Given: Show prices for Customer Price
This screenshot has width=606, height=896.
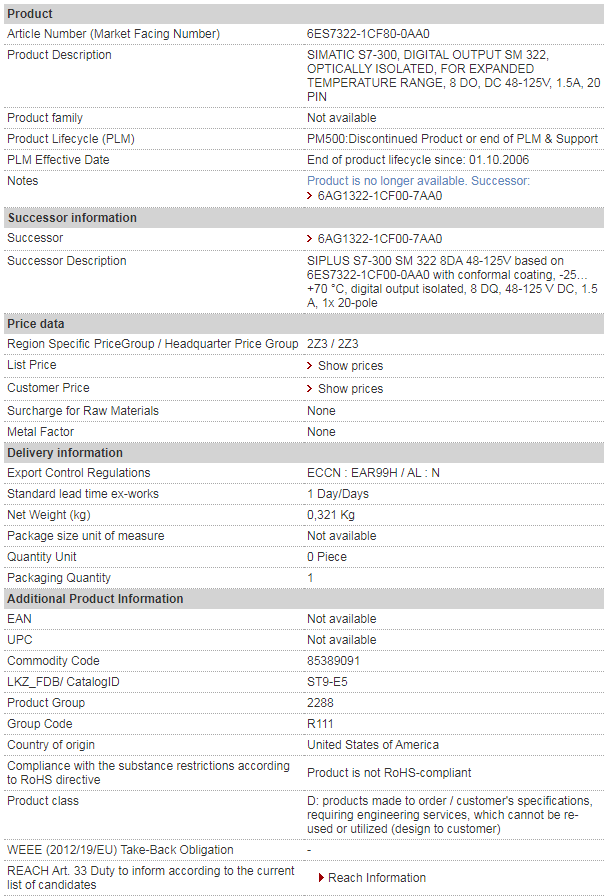Looking at the screenshot, I should 350,389.
